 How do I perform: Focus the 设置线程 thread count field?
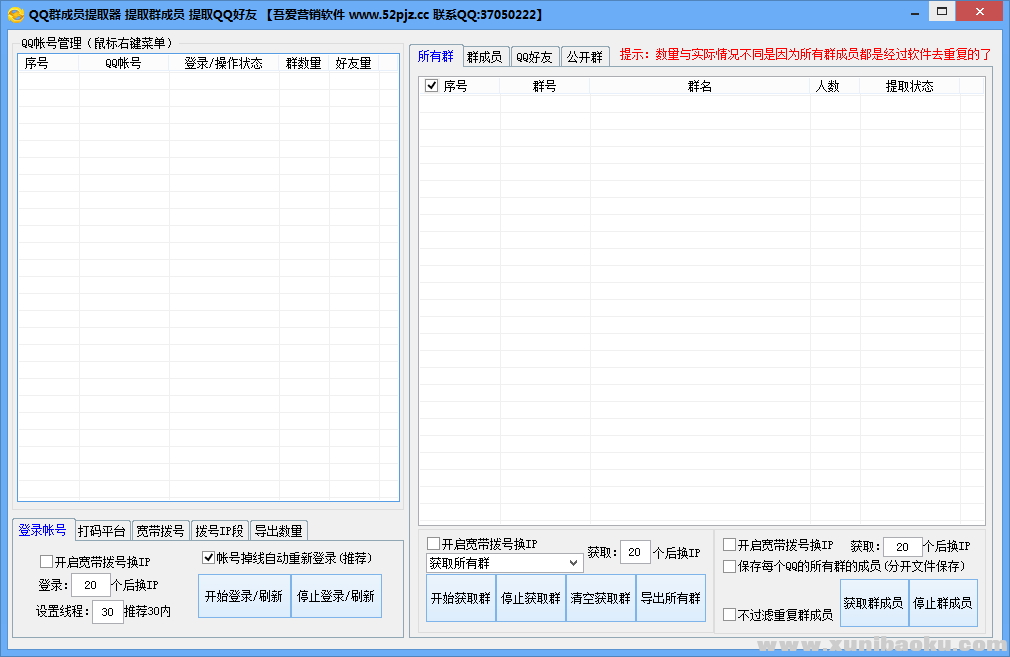pyautogui.click(x=107, y=611)
